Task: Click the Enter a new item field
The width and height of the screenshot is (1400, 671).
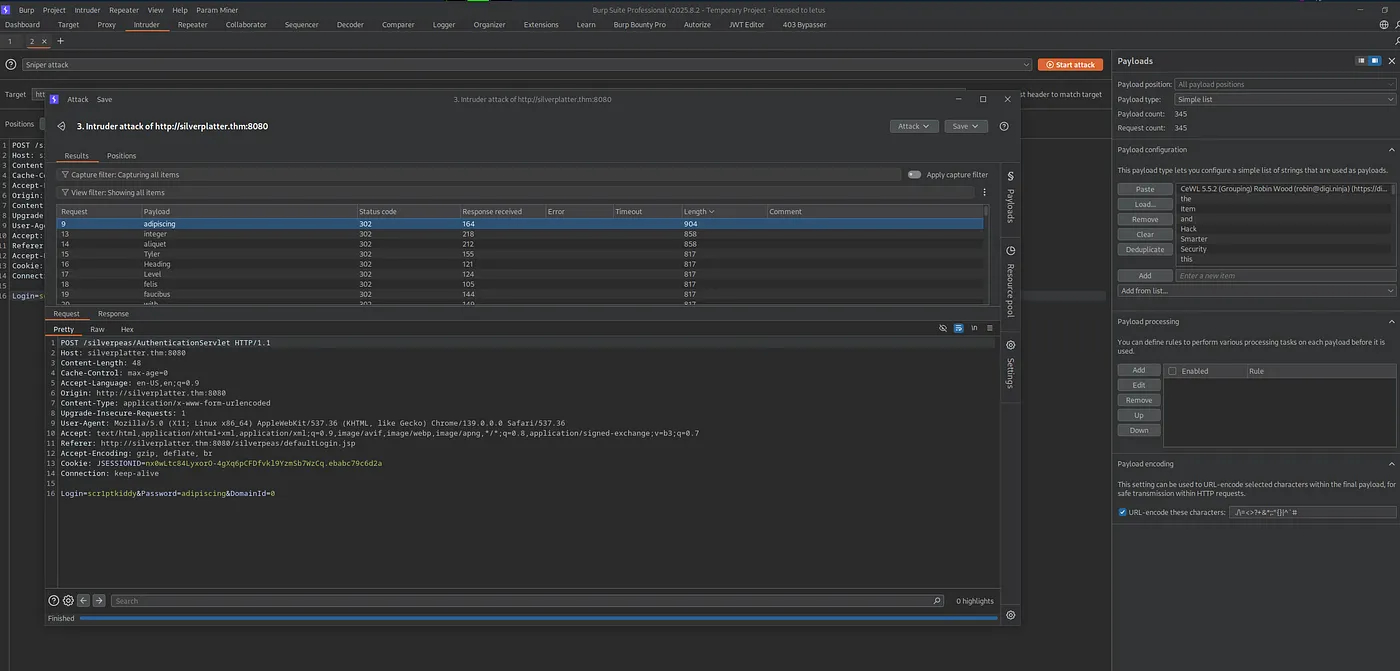Action: coord(1285,275)
